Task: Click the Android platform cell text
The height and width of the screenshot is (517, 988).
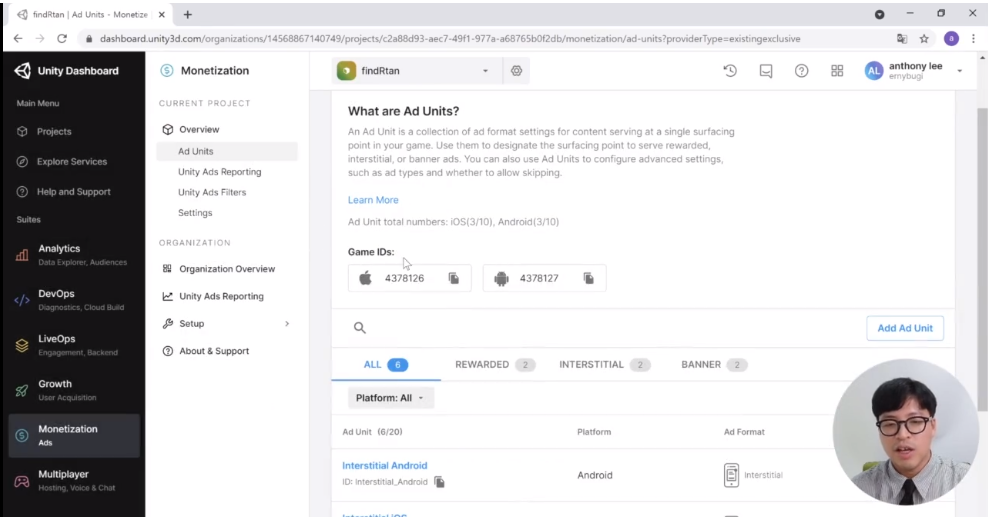Action: point(594,475)
